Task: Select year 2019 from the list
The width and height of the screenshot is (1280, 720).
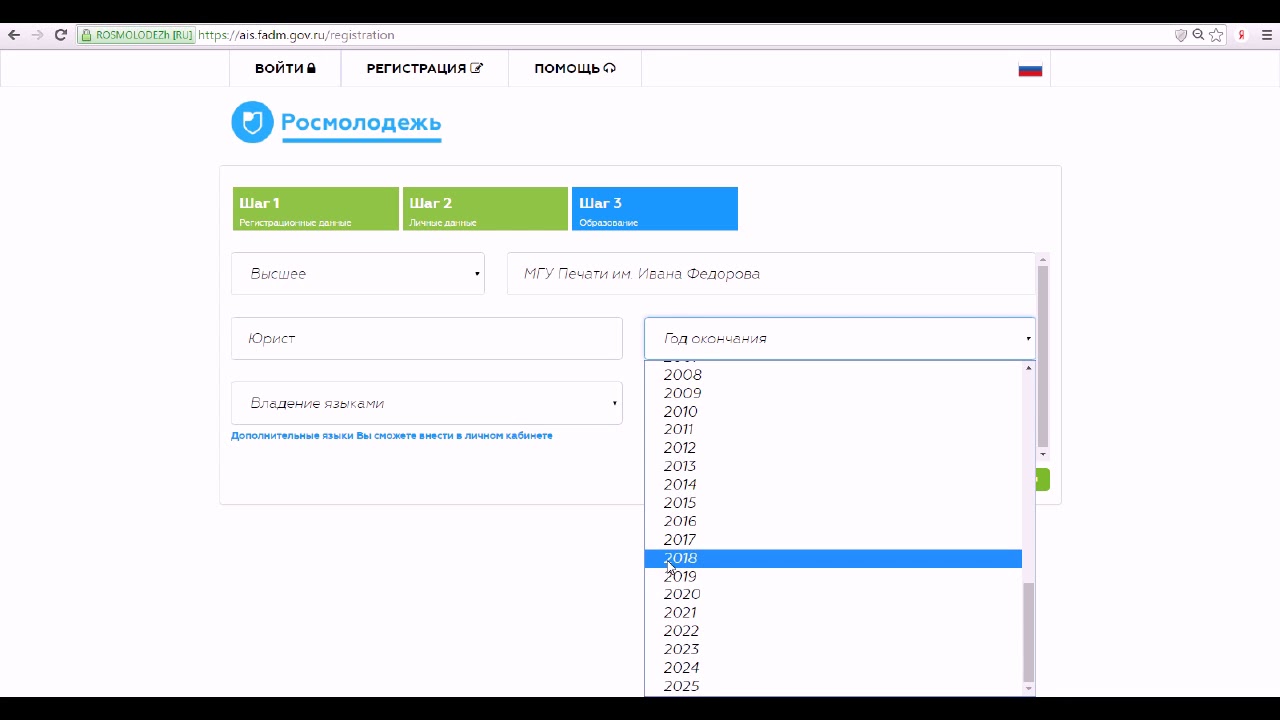Action: pos(833,576)
